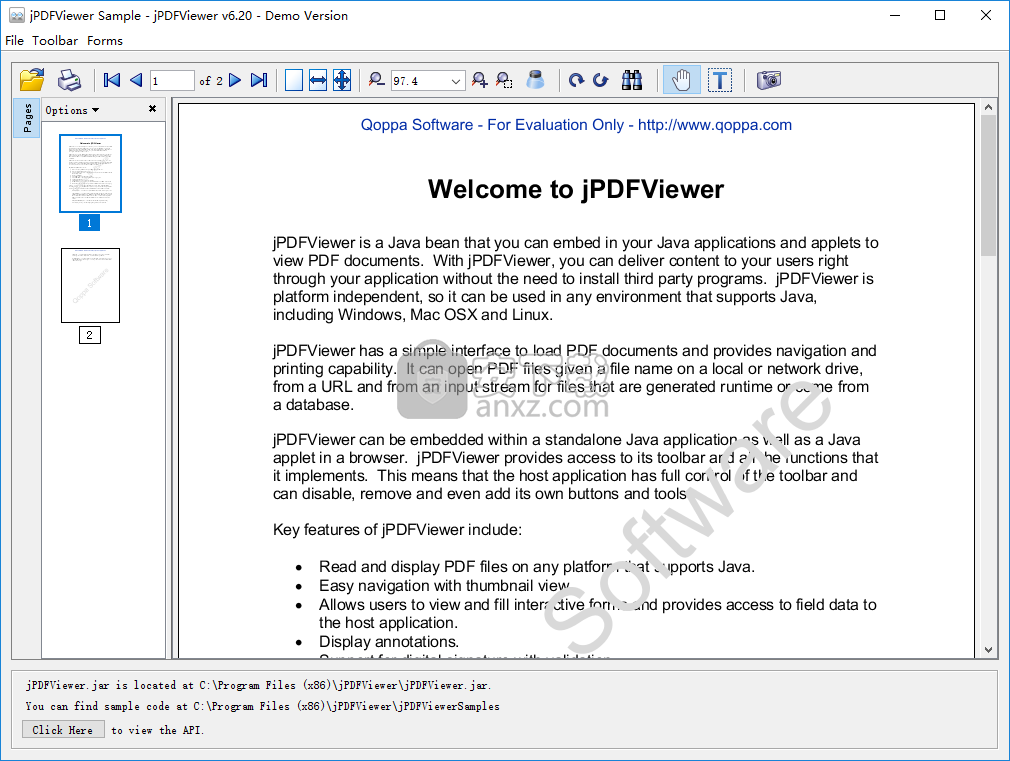Fit page to width
This screenshot has width=1010, height=761.
318,81
